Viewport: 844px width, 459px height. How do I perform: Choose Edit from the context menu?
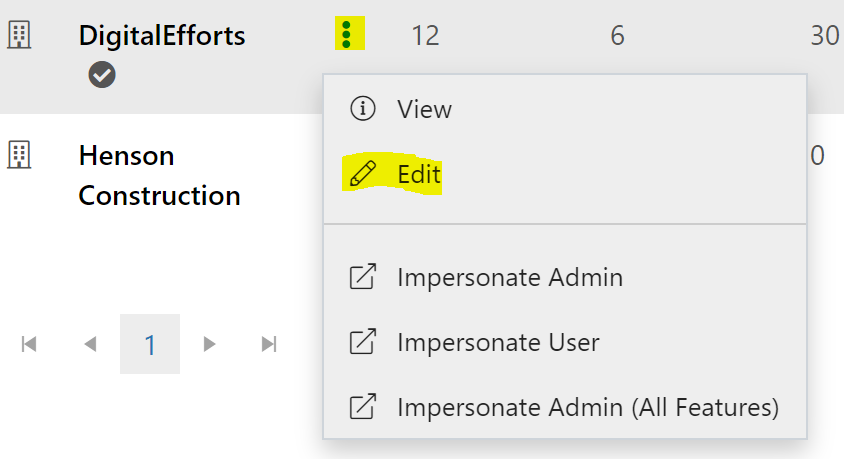(565, 174)
